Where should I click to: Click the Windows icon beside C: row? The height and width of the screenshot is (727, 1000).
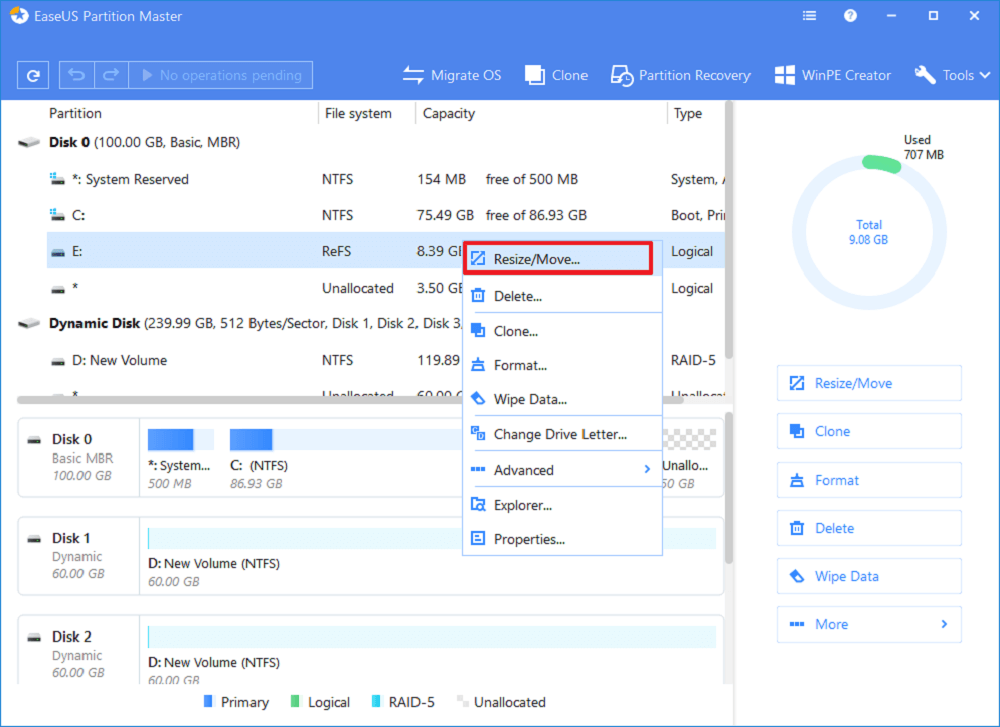[x=57, y=215]
